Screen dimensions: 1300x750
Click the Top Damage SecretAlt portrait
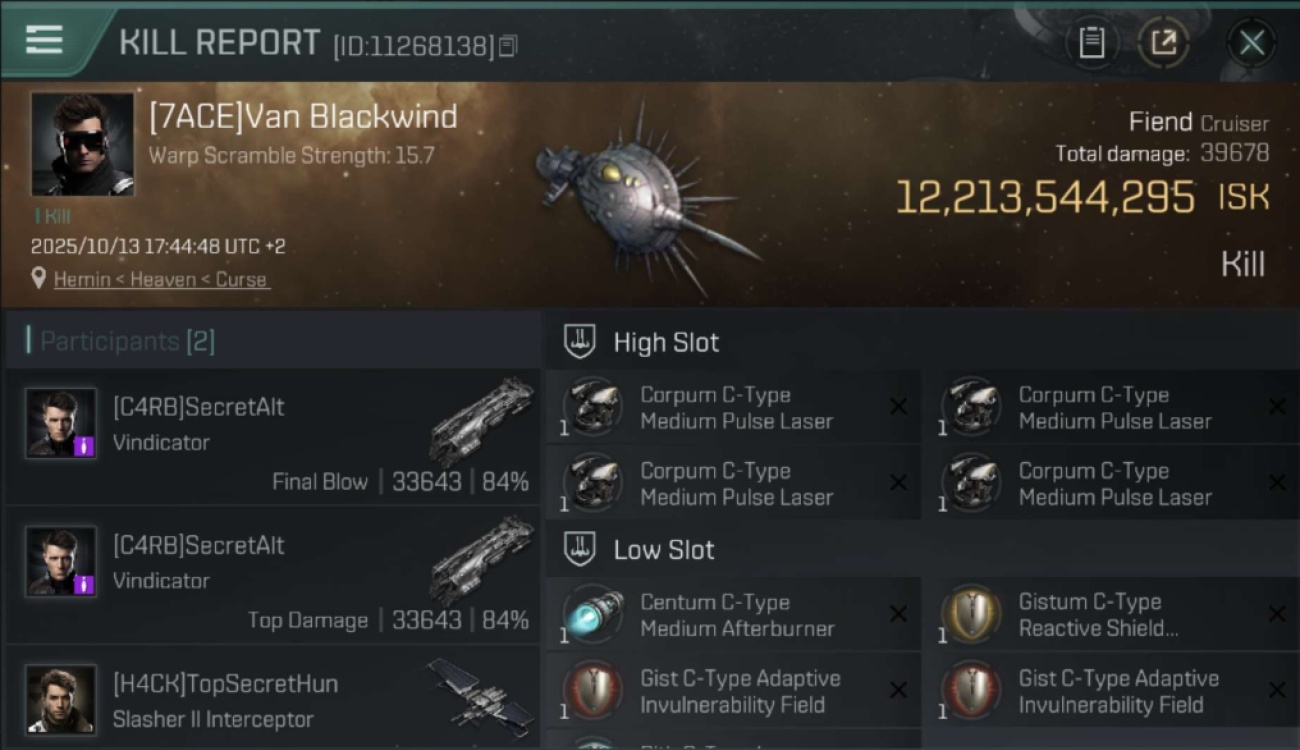pos(61,562)
